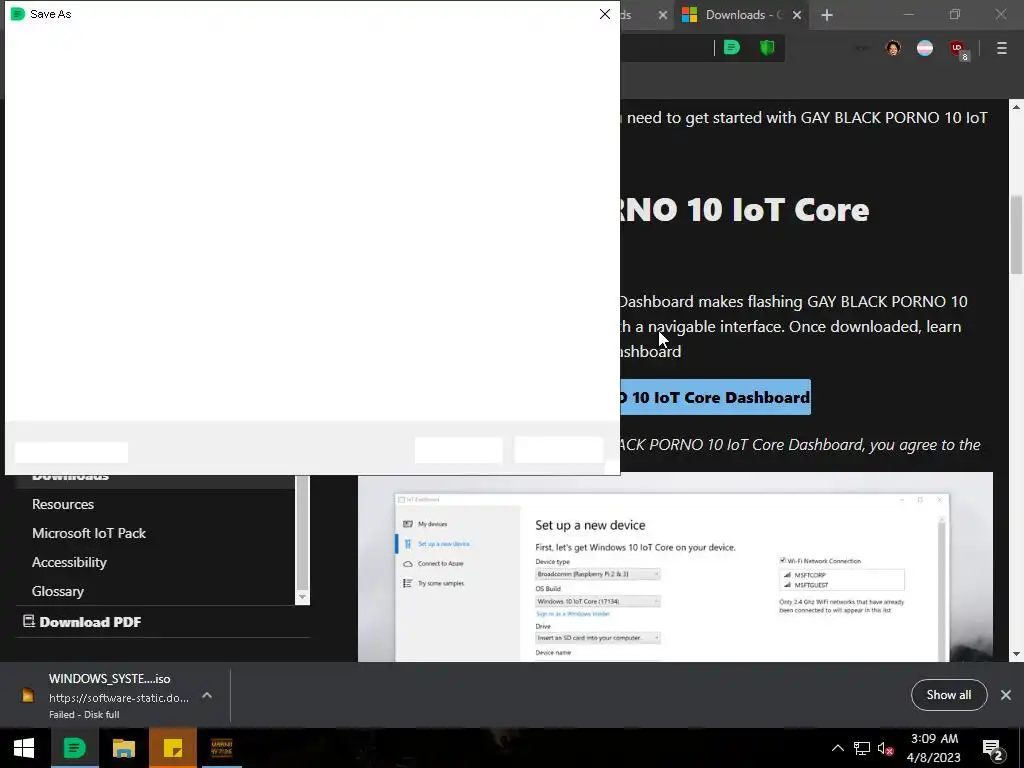Viewport: 1024px width, 768px height.
Task: Expand the download item options chevron
Action: coord(207,696)
